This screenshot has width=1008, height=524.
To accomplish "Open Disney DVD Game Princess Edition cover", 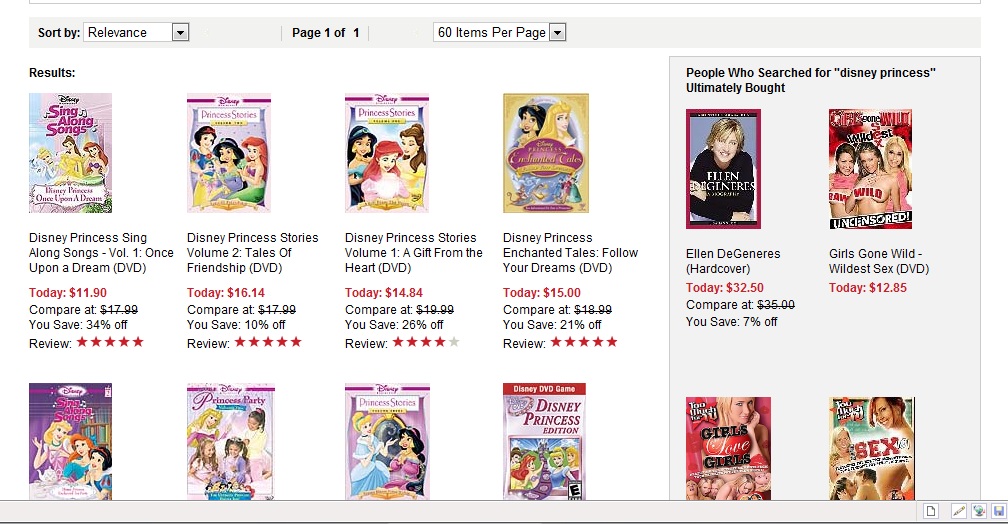I will pos(544,442).
